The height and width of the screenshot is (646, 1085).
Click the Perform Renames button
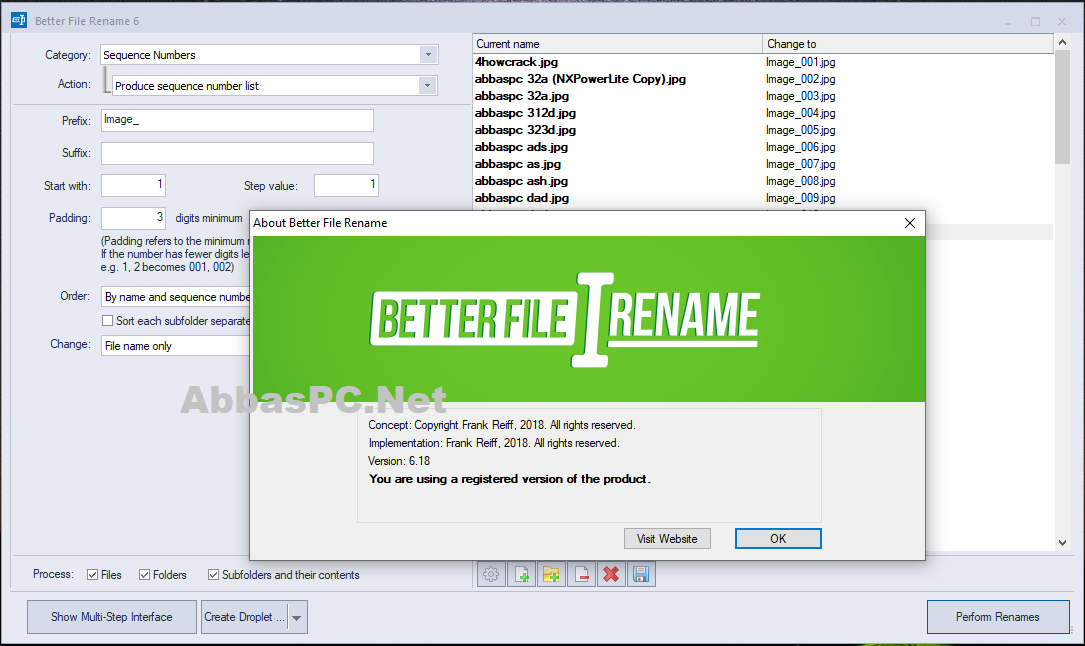click(998, 617)
